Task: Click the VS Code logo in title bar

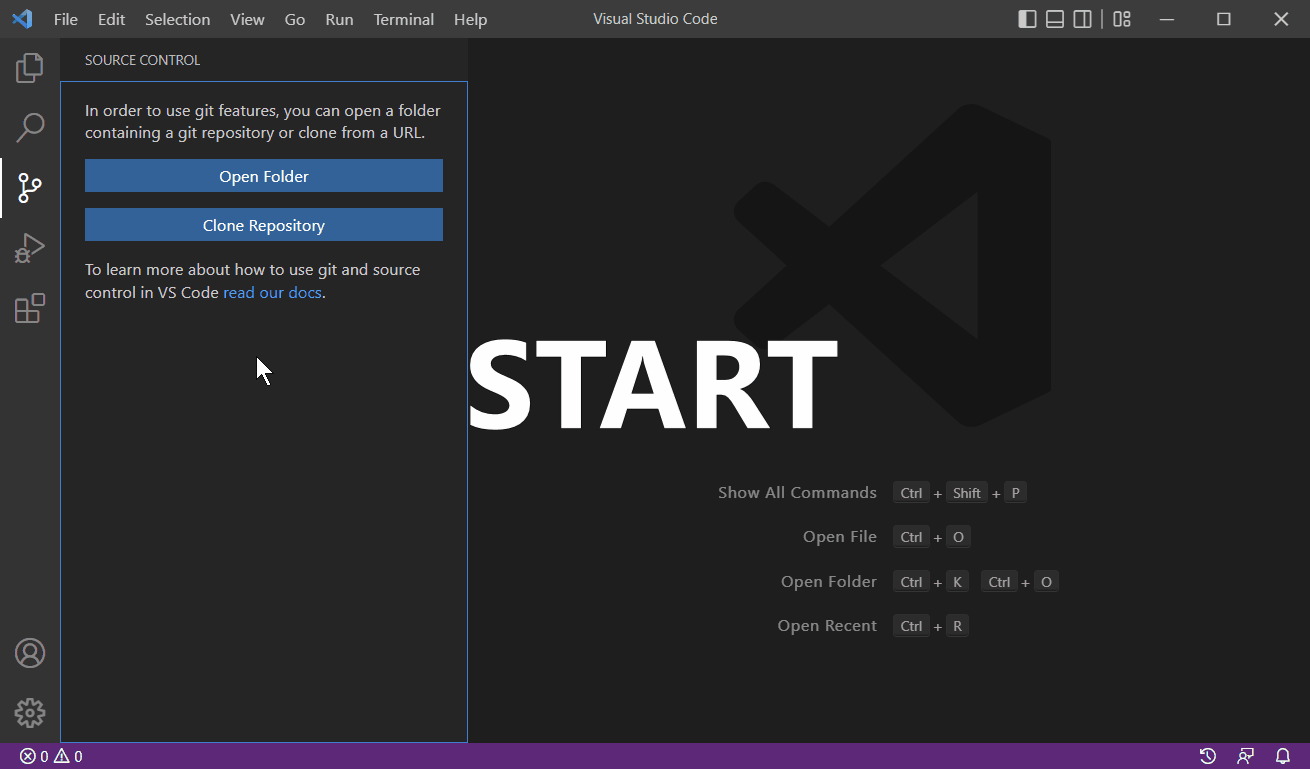Action: [22, 19]
